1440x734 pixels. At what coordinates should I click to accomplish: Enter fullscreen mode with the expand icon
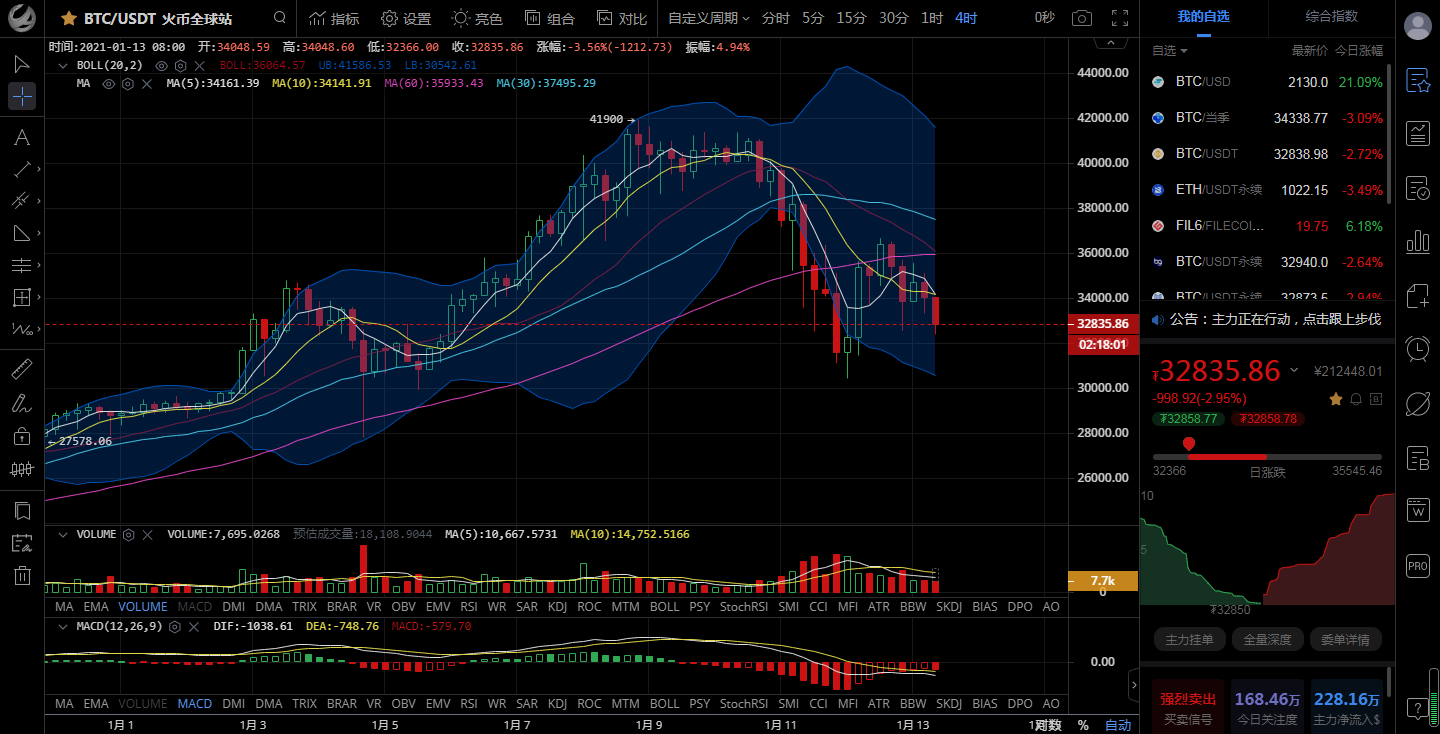tap(1120, 18)
